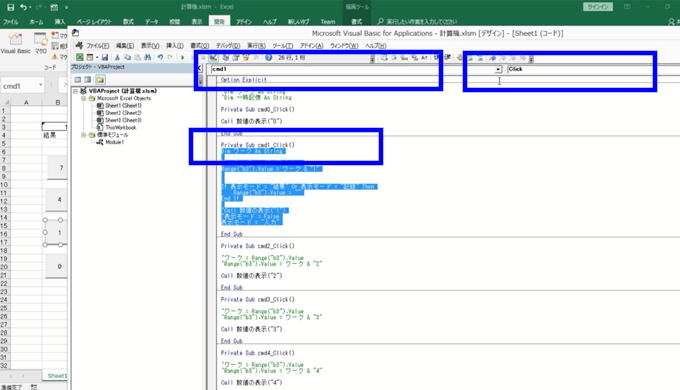Click View Code icon in Project panel
Screen dimensions: 680x390
[78, 80]
